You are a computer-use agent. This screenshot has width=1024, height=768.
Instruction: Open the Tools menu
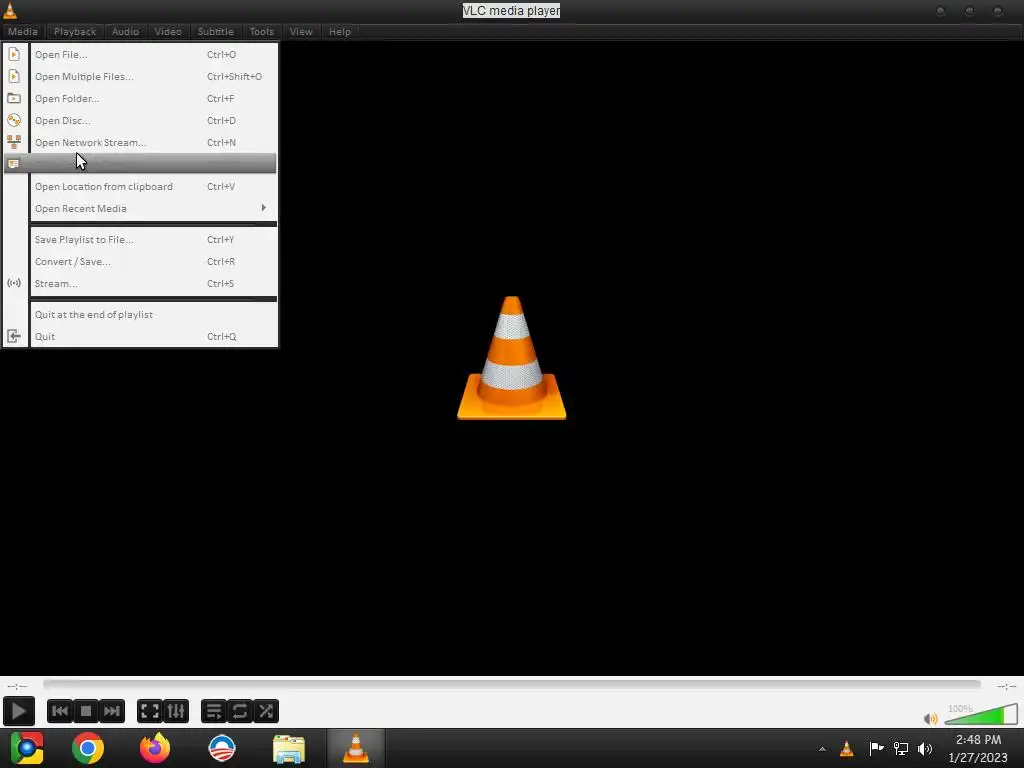click(261, 31)
